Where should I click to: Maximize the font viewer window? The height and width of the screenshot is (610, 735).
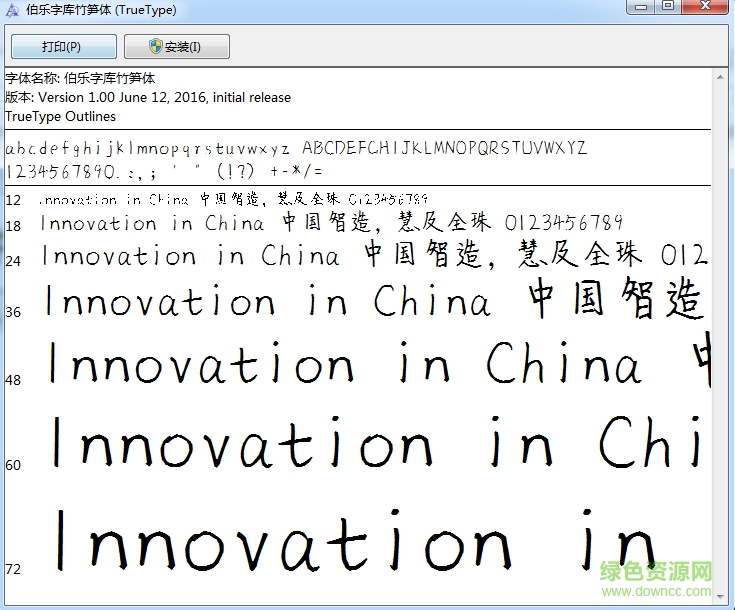[668, 7]
